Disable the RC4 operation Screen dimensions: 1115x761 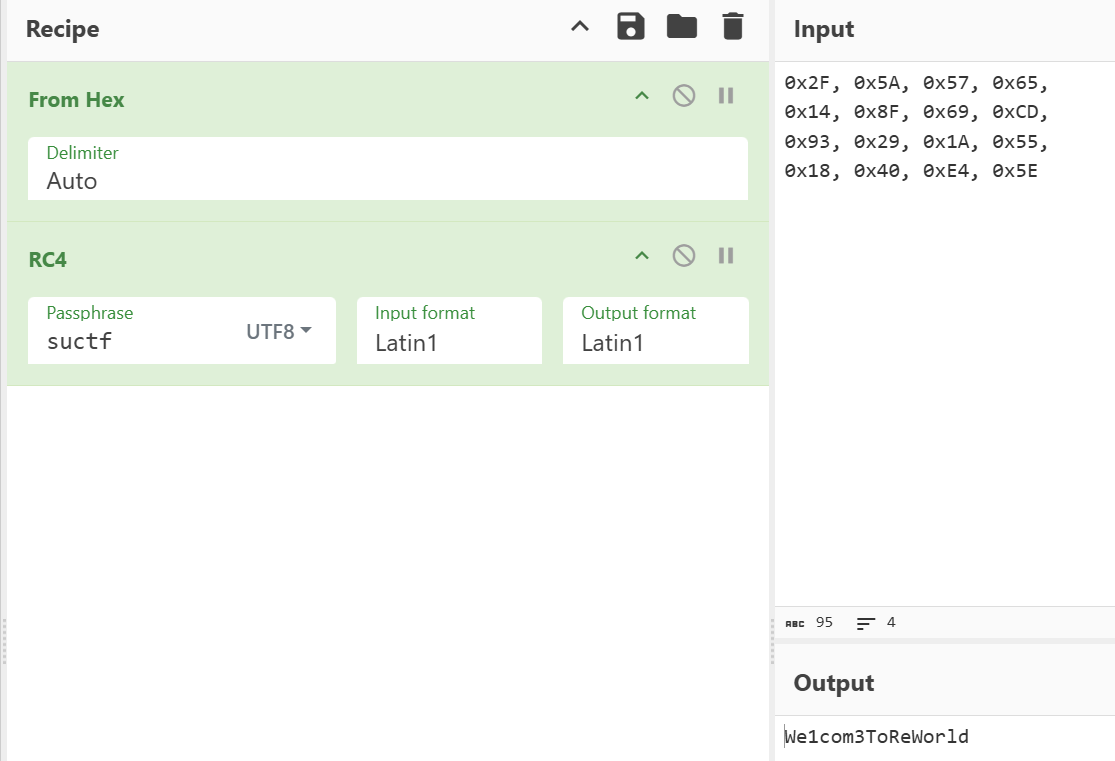pyautogui.click(x=684, y=256)
